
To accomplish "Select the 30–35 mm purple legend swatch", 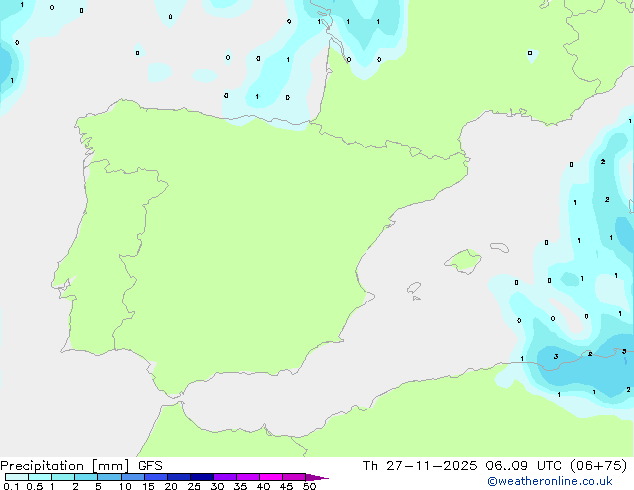I will point(225,477).
